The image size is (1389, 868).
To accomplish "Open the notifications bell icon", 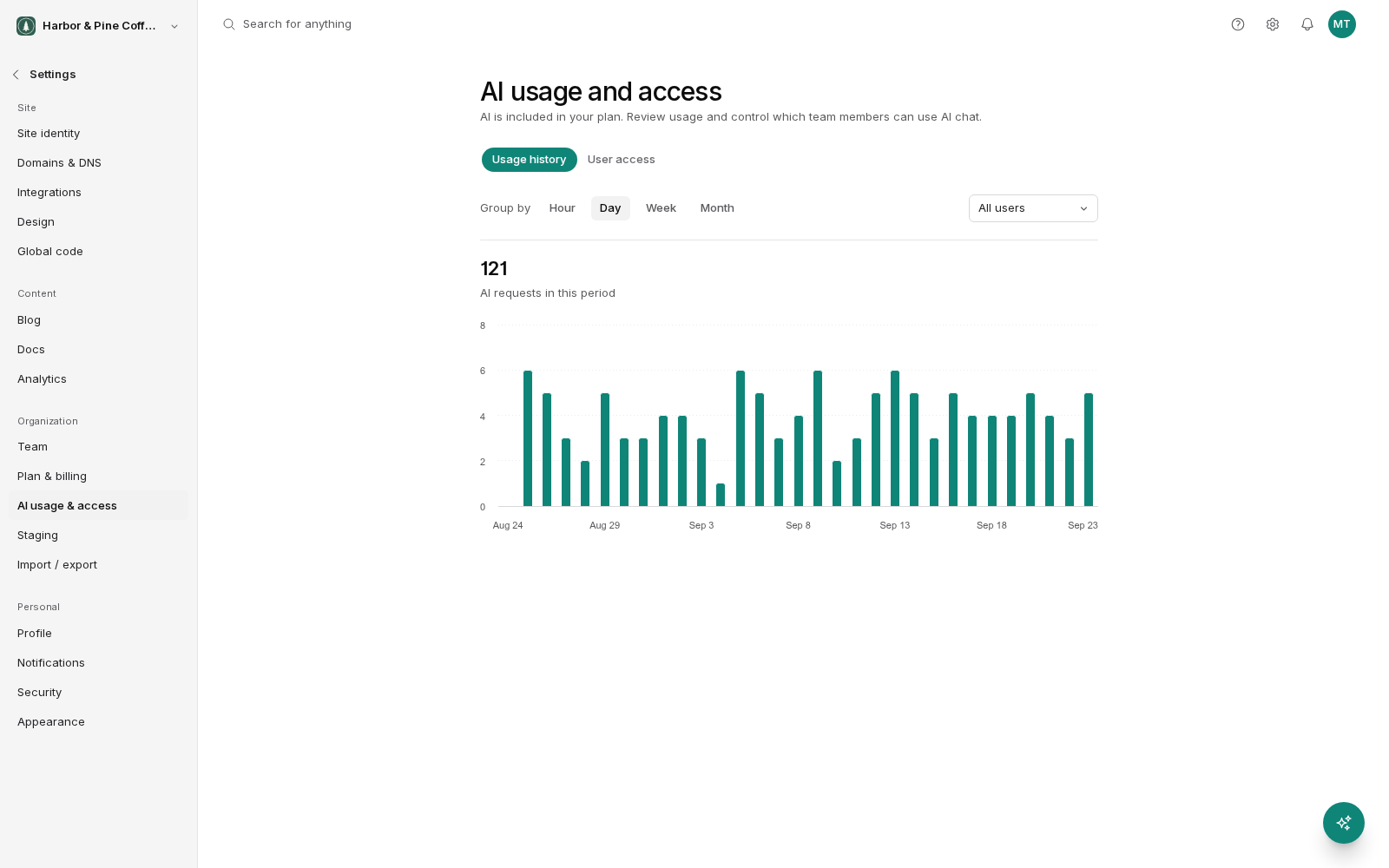I will (x=1307, y=24).
